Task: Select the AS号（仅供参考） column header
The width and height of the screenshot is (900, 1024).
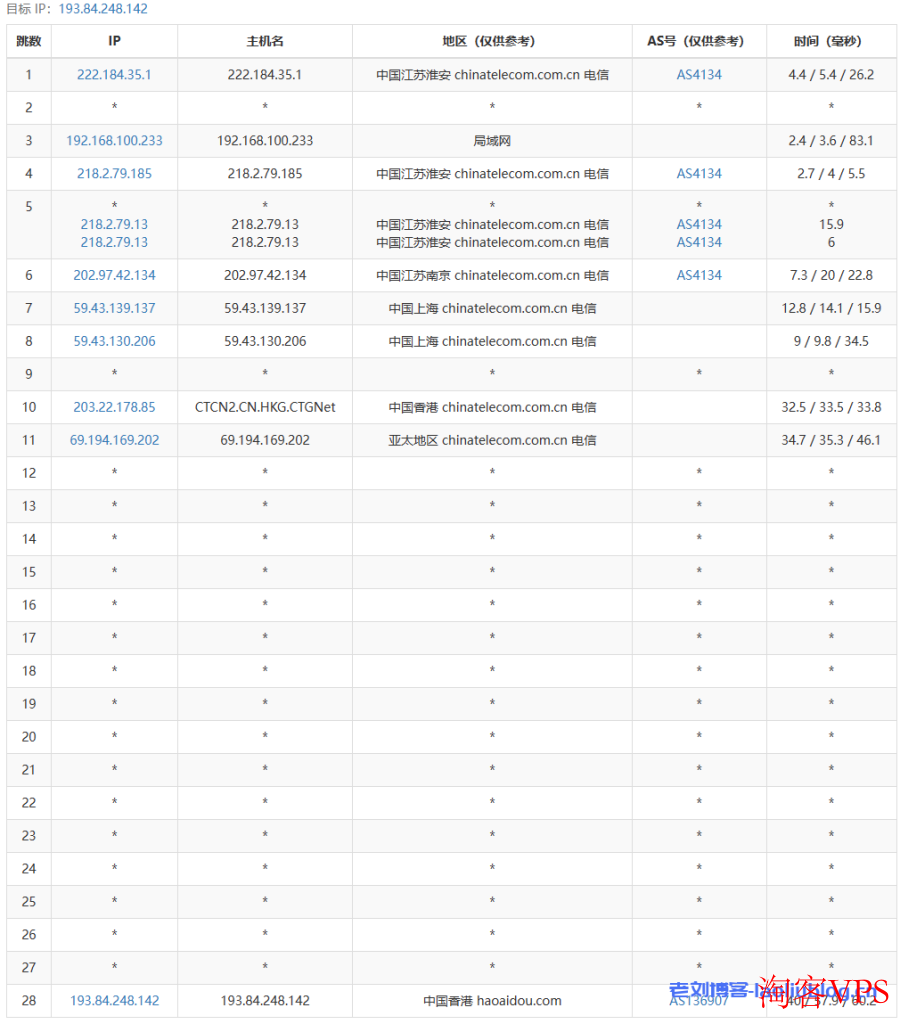Action: click(699, 41)
